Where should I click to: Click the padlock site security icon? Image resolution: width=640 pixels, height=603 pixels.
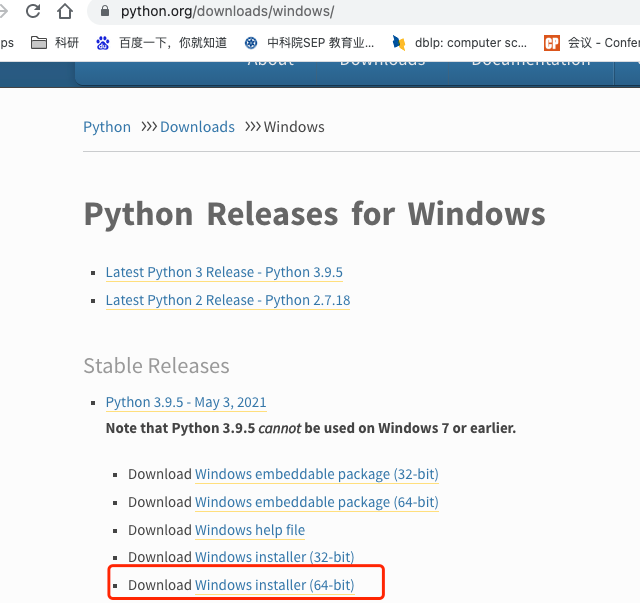tap(105, 11)
